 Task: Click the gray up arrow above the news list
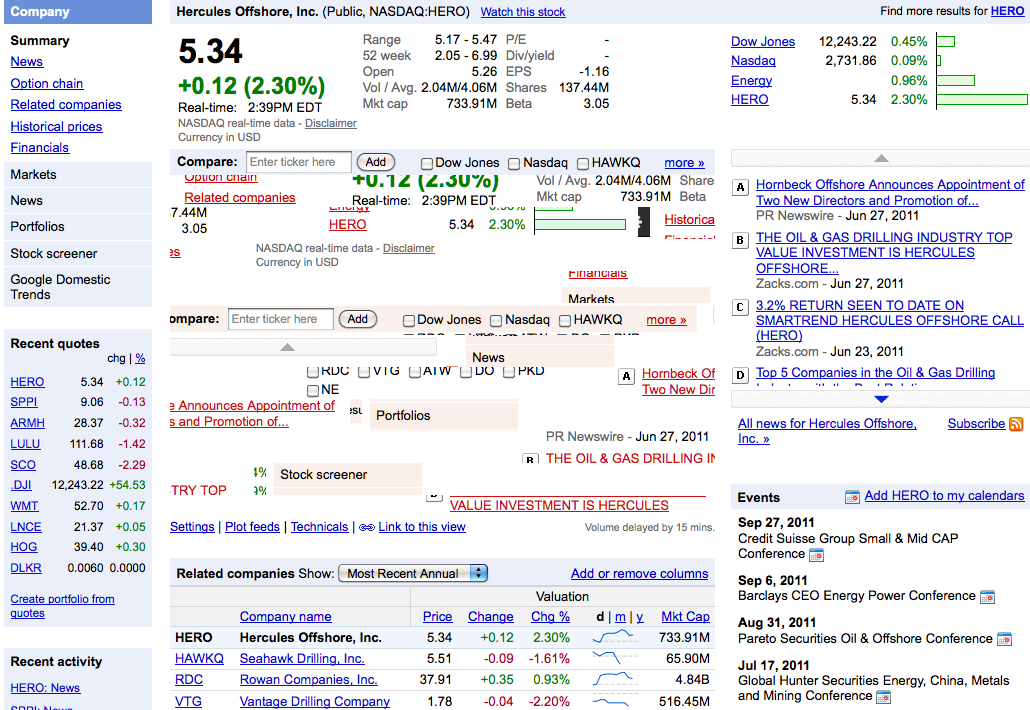(x=882, y=158)
